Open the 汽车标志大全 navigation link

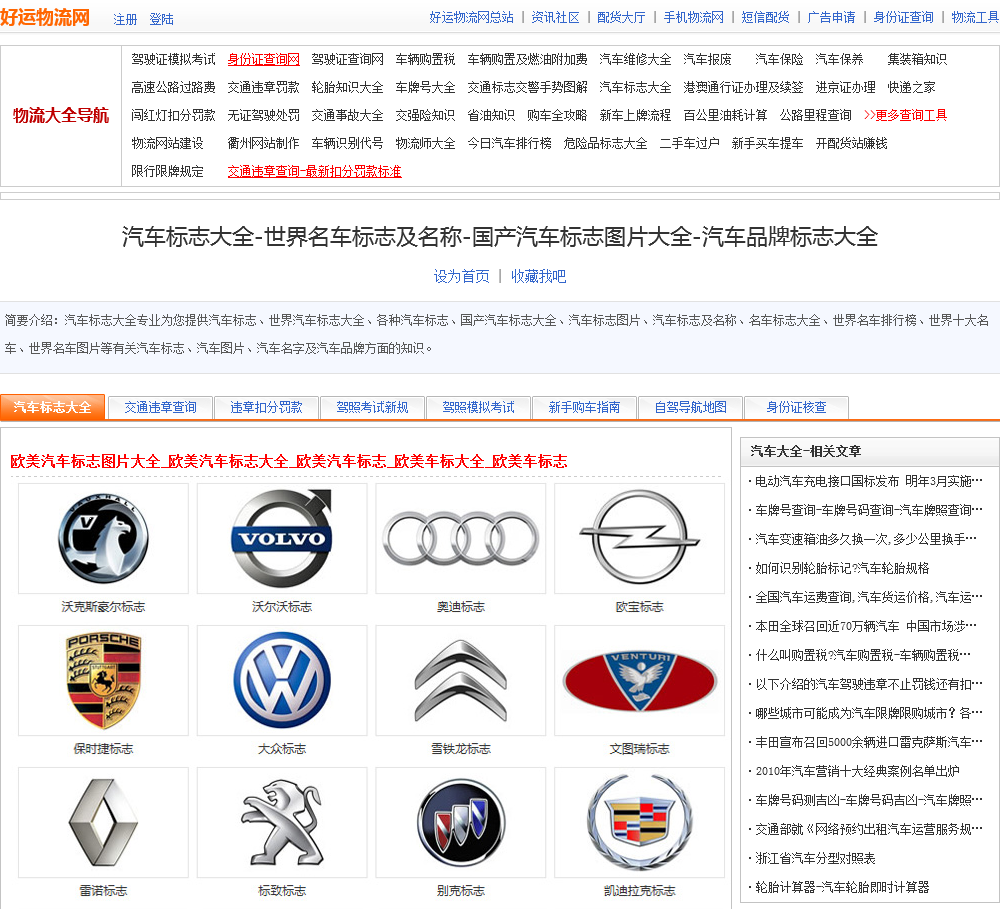[x=635, y=87]
